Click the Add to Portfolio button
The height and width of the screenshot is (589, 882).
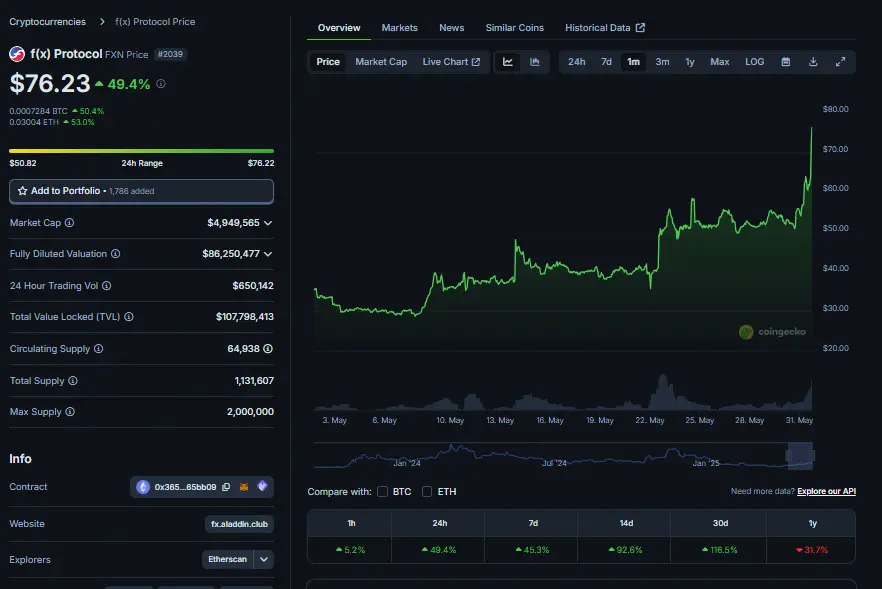[x=141, y=191]
